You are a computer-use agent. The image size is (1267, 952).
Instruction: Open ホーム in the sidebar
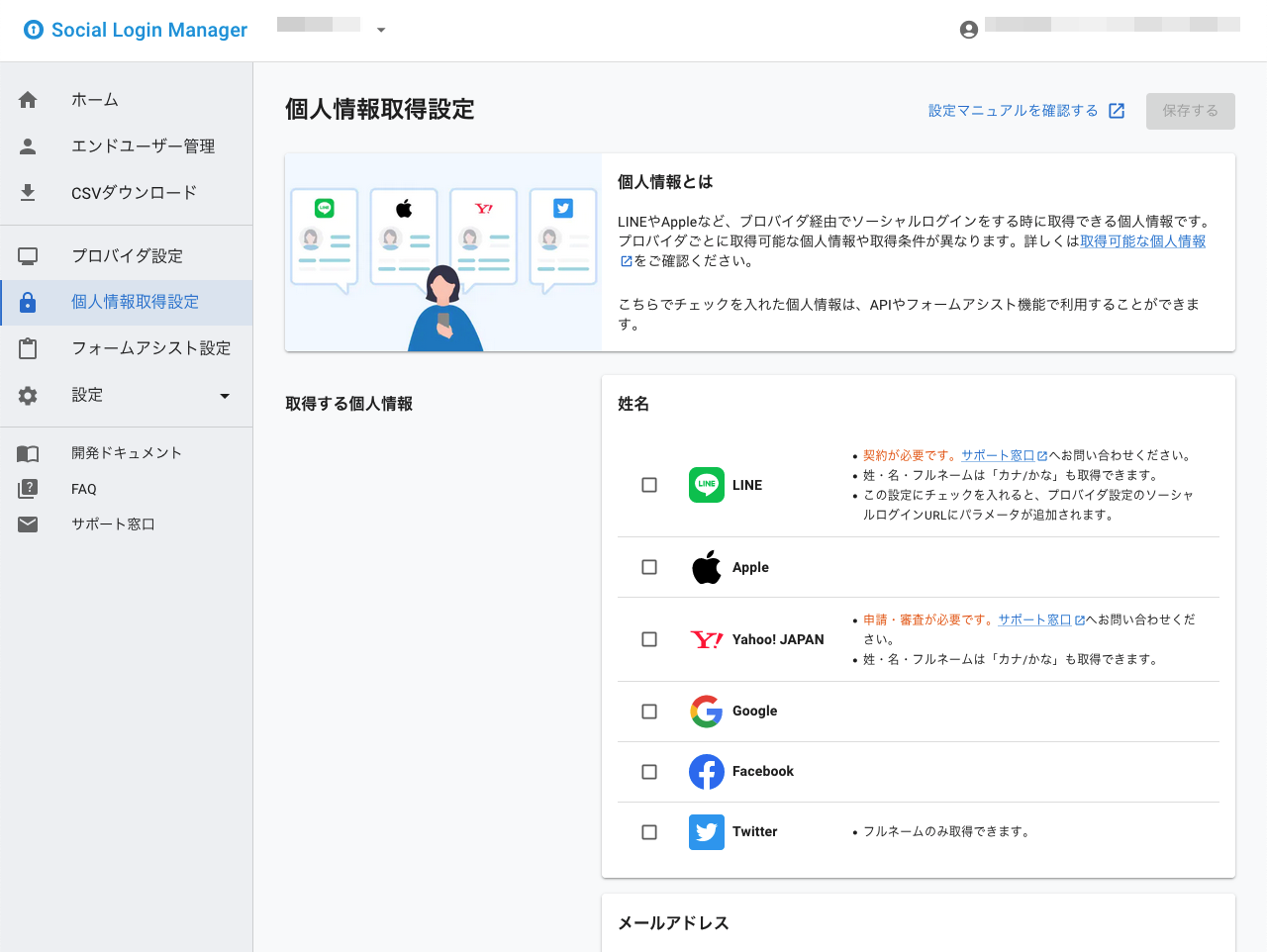click(x=127, y=100)
